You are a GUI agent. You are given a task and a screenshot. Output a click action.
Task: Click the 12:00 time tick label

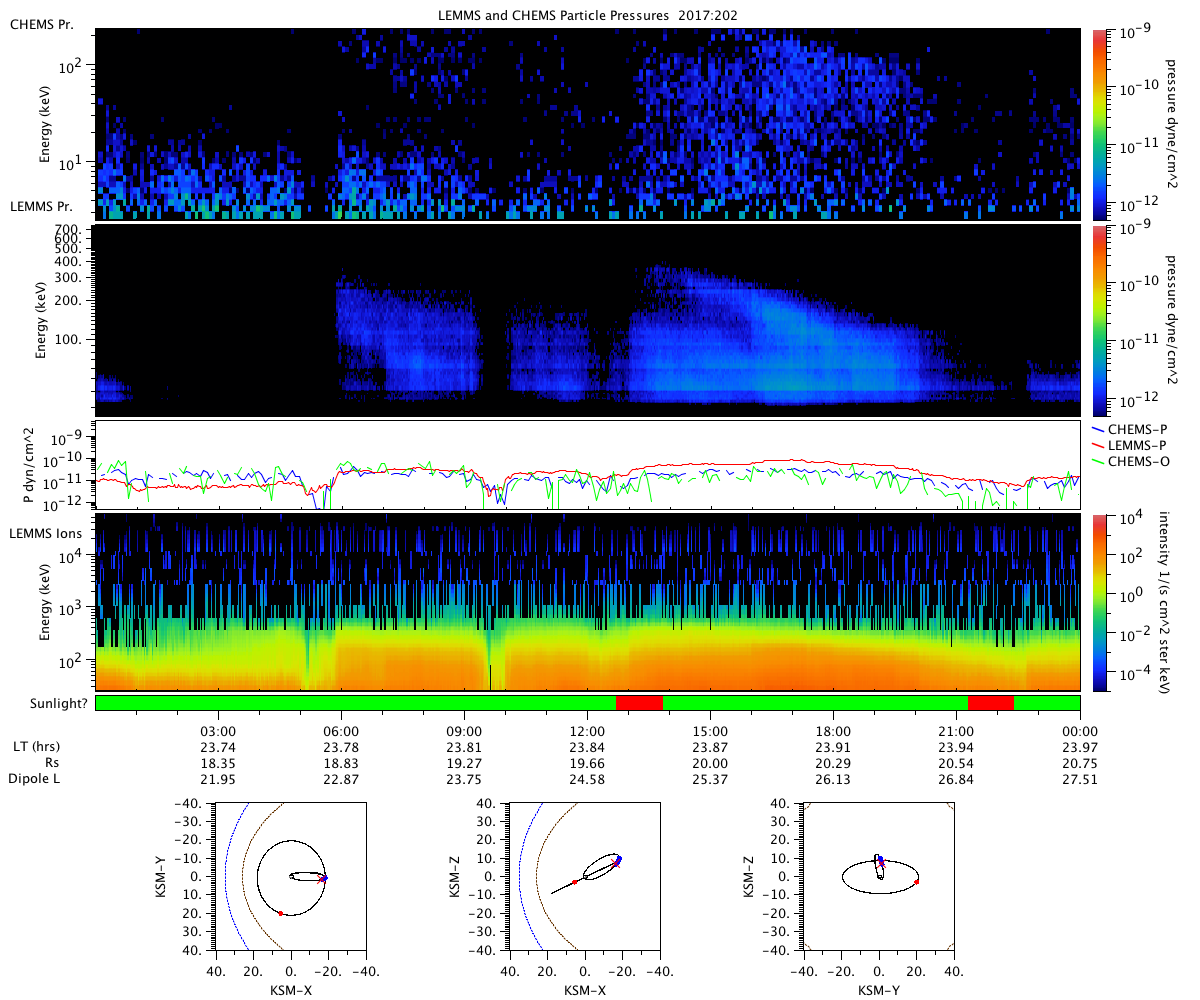[587, 731]
